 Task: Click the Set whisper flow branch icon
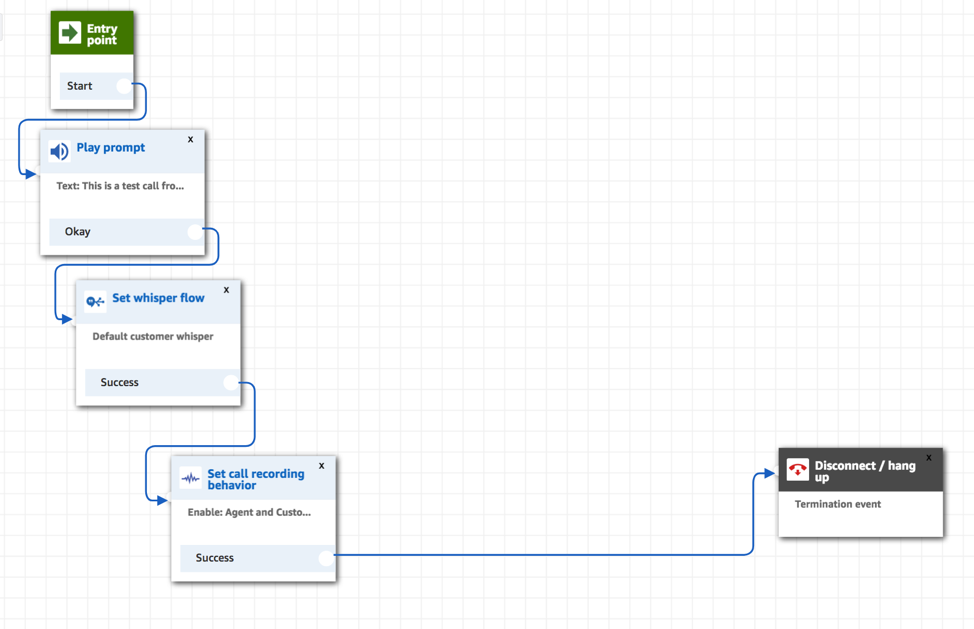point(95,300)
